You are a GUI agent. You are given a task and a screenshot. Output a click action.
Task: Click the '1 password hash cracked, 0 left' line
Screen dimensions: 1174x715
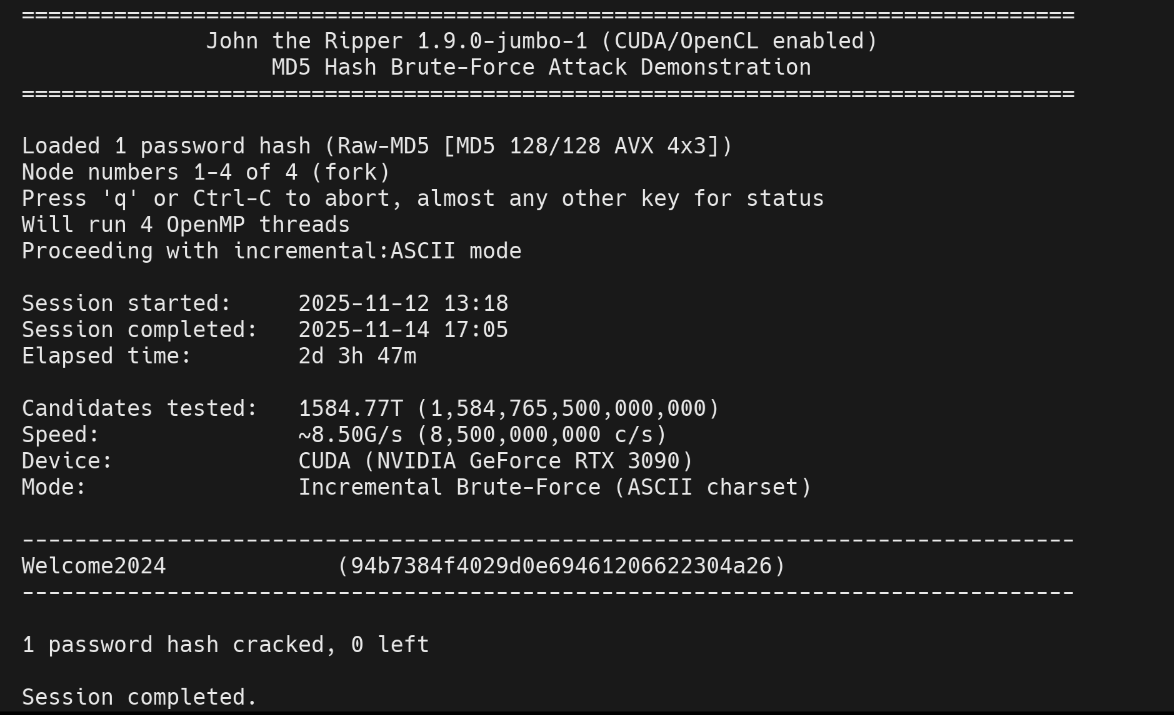tap(226, 645)
